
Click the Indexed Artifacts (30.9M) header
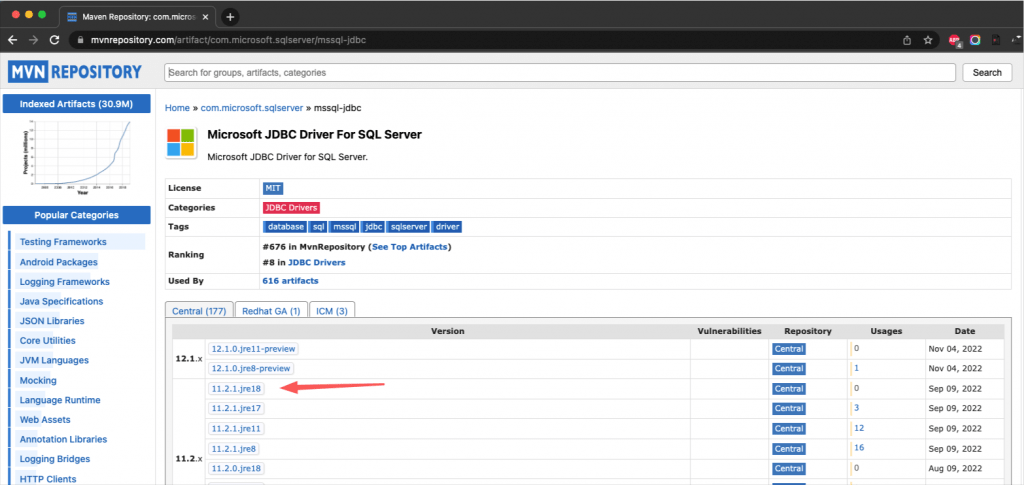click(76, 104)
